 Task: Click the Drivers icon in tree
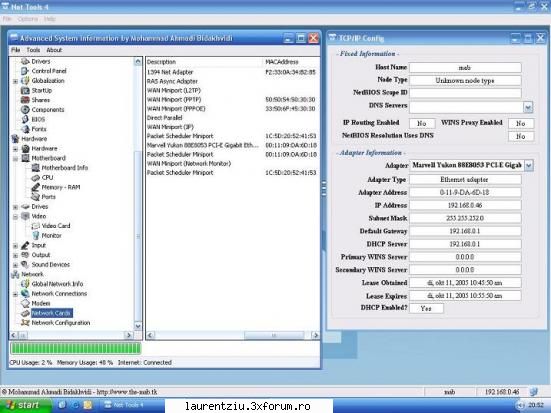click(25, 62)
